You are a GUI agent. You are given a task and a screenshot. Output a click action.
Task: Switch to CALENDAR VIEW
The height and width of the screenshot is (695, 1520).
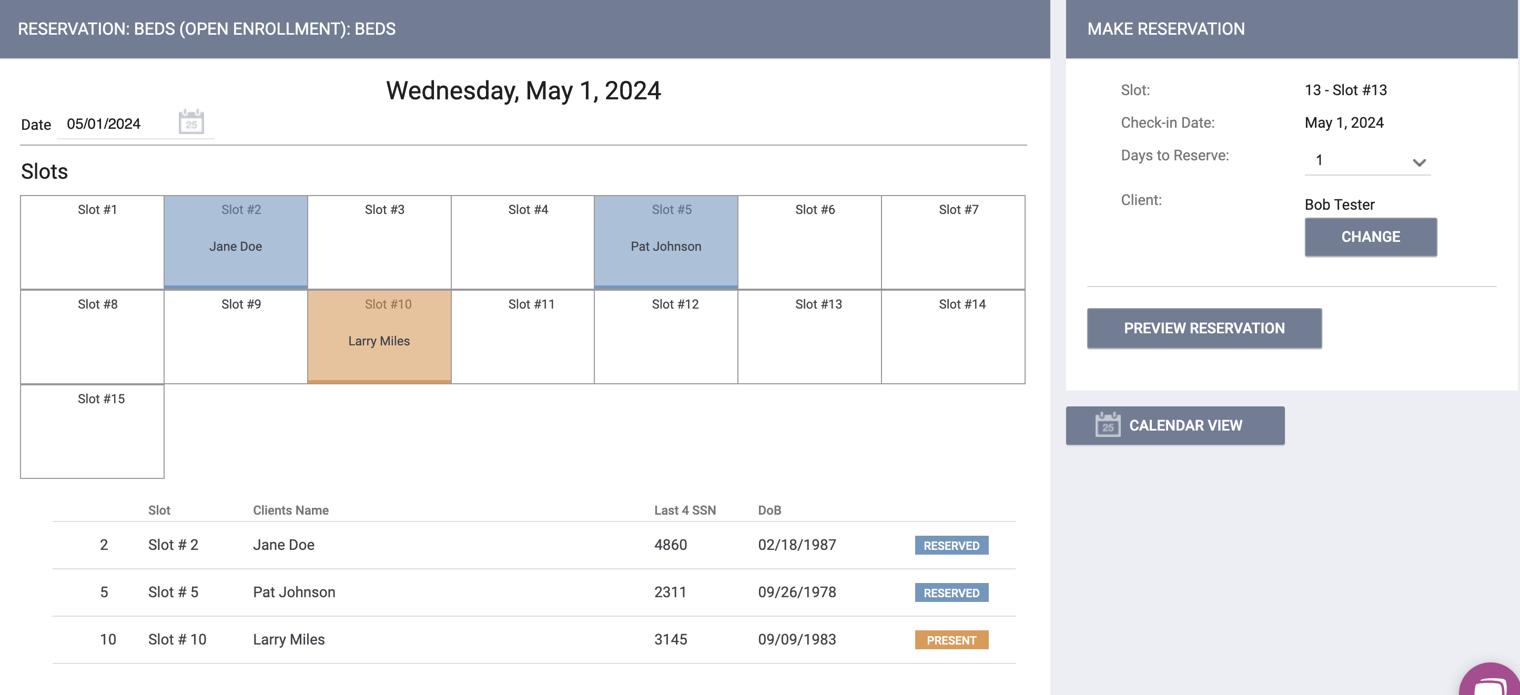click(x=1175, y=425)
